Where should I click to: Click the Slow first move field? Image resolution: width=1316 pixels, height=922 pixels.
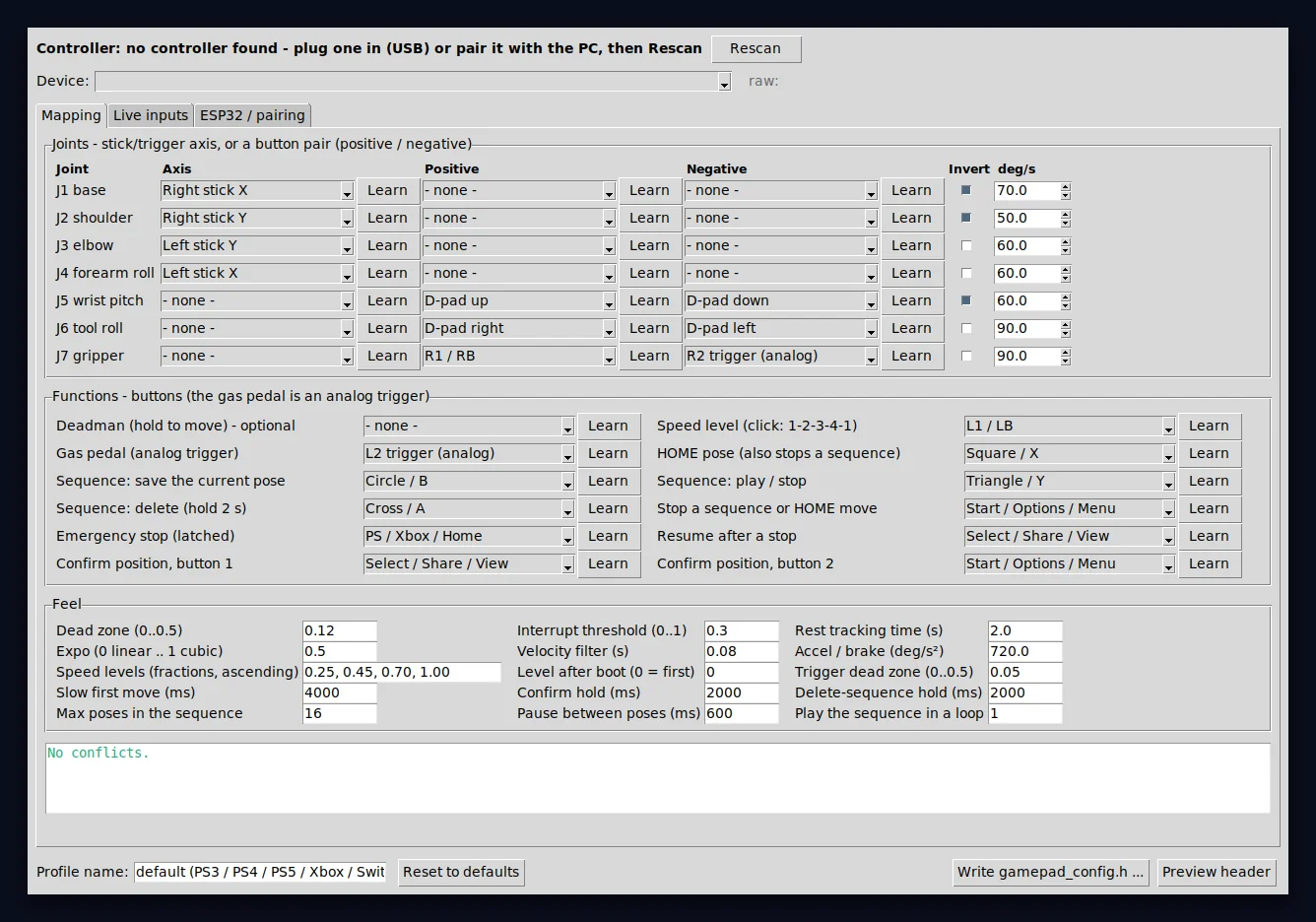click(x=340, y=692)
